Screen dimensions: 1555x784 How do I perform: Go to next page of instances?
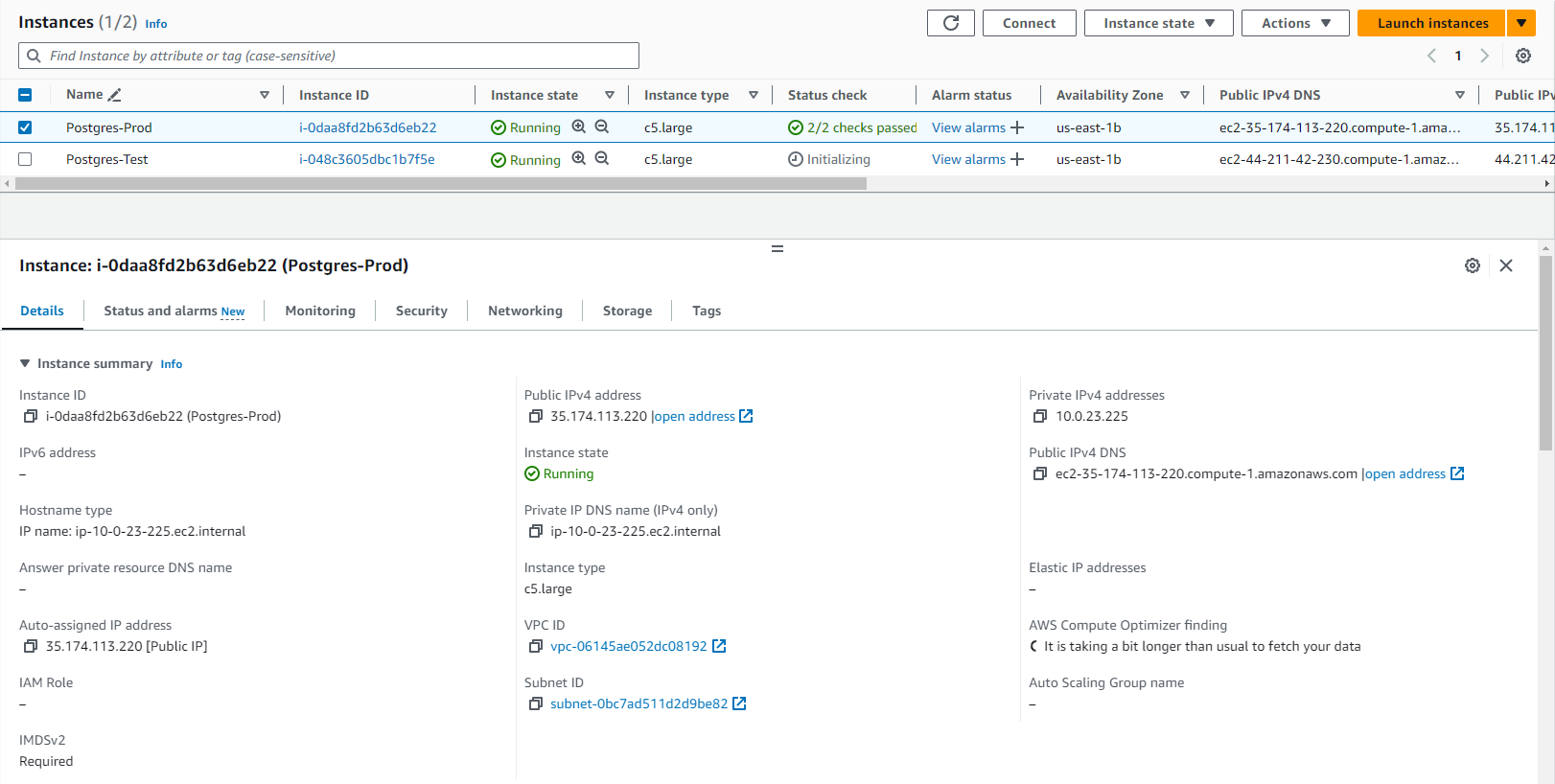point(1484,56)
